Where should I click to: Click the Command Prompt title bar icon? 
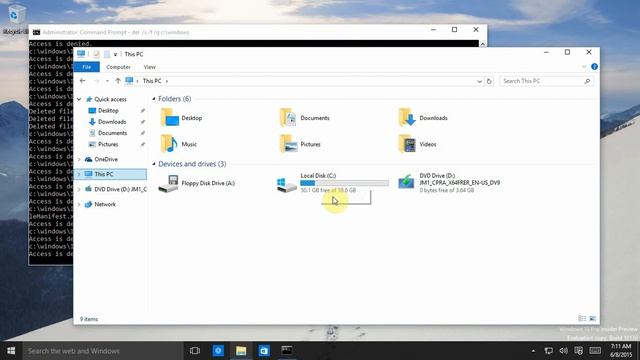pos(36,32)
